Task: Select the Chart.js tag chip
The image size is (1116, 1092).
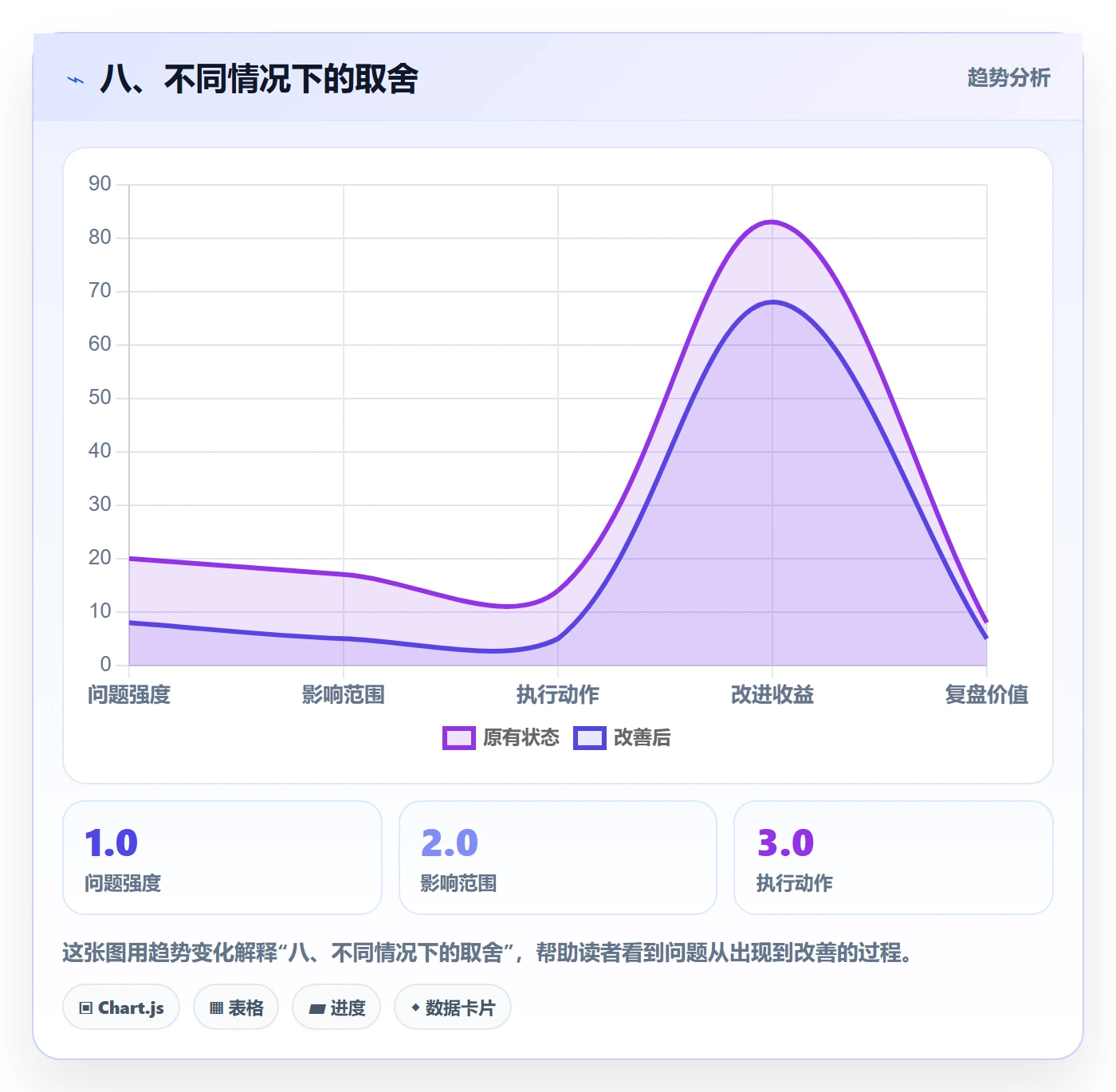Action: pyautogui.click(x=121, y=1008)
